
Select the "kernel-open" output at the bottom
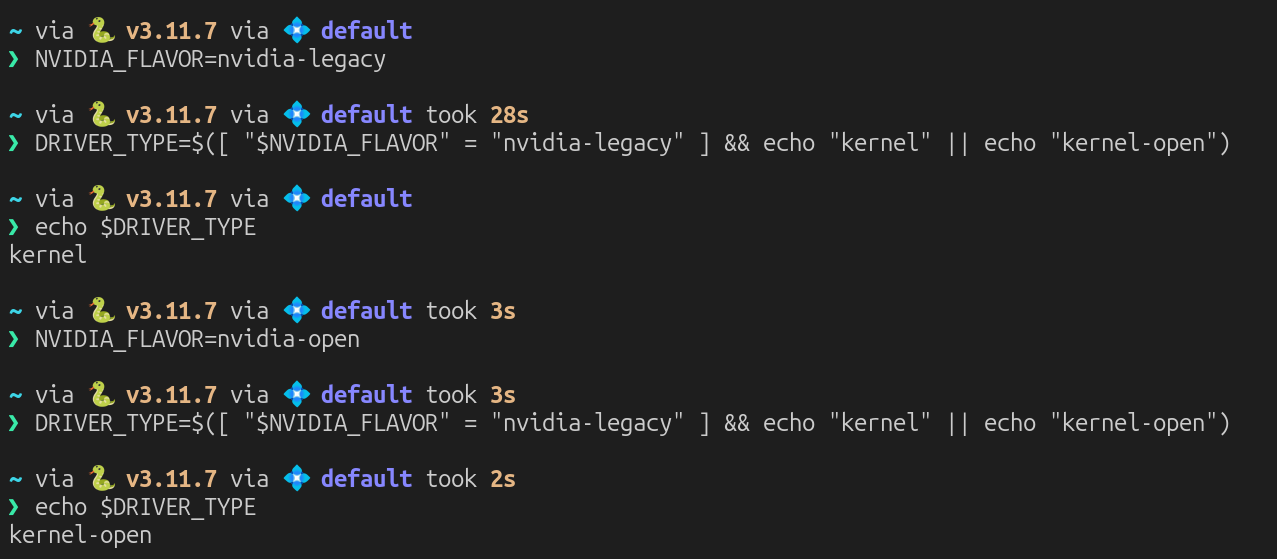pos(80,535)
